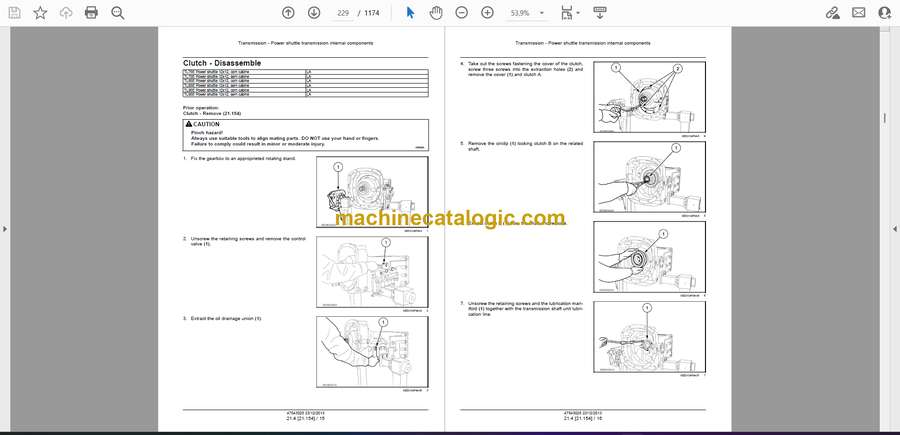The image size is (900, 435).
Task: Click the CAUTION warning heading
Action: coord(202,124)
